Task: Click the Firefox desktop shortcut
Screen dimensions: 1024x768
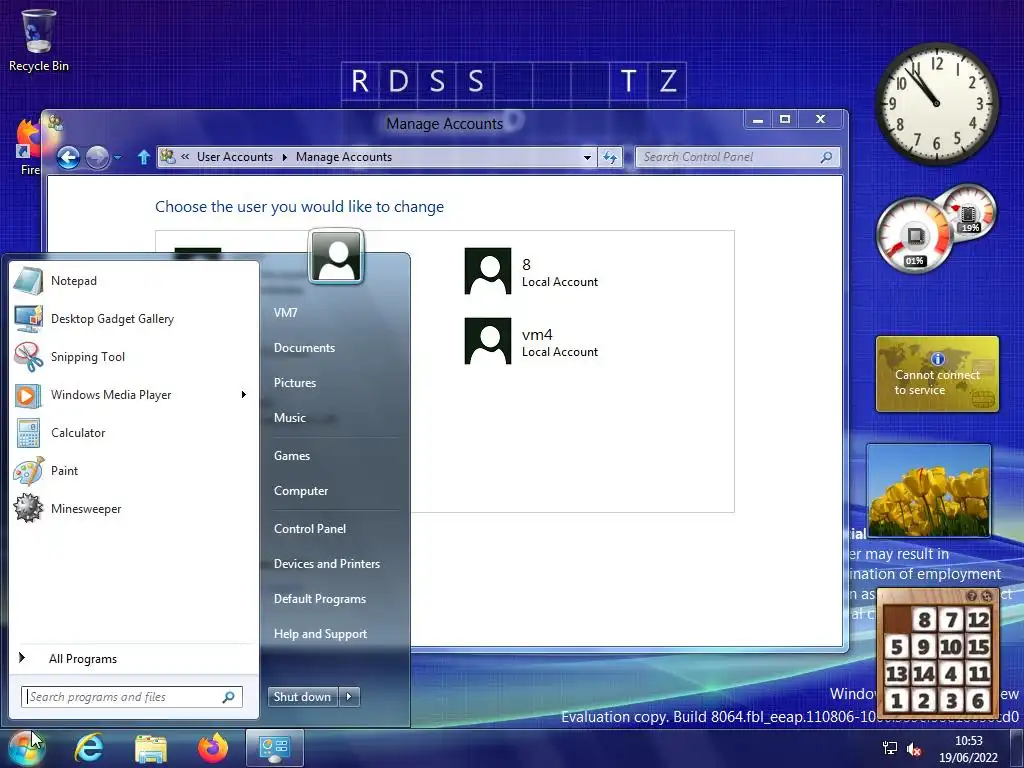Action: point(27,148)
